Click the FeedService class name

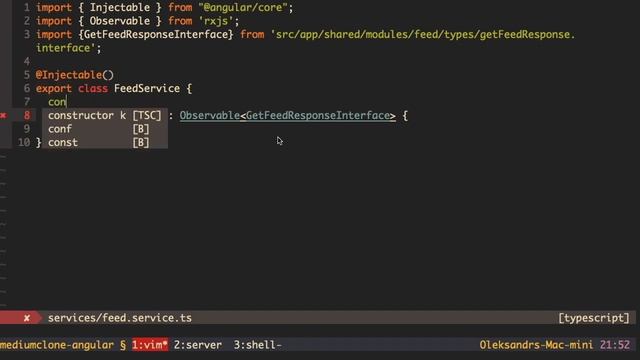147,89
